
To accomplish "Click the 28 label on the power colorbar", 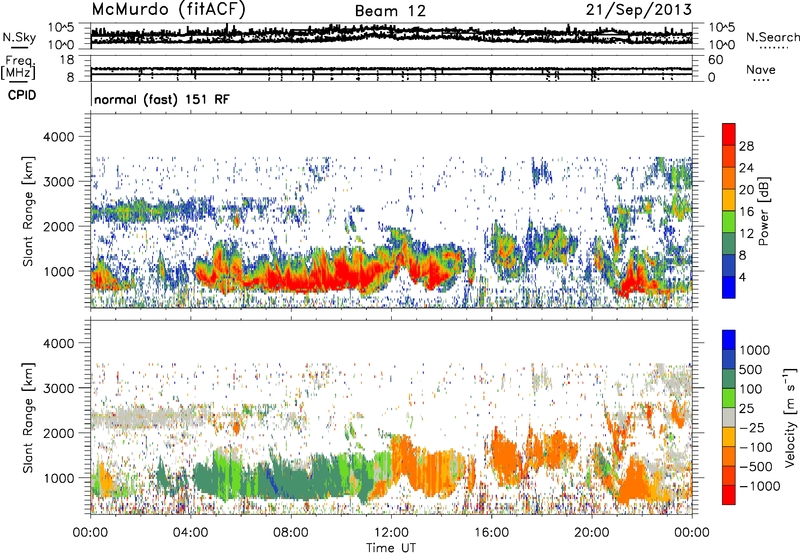I will [x=746, y=146].
